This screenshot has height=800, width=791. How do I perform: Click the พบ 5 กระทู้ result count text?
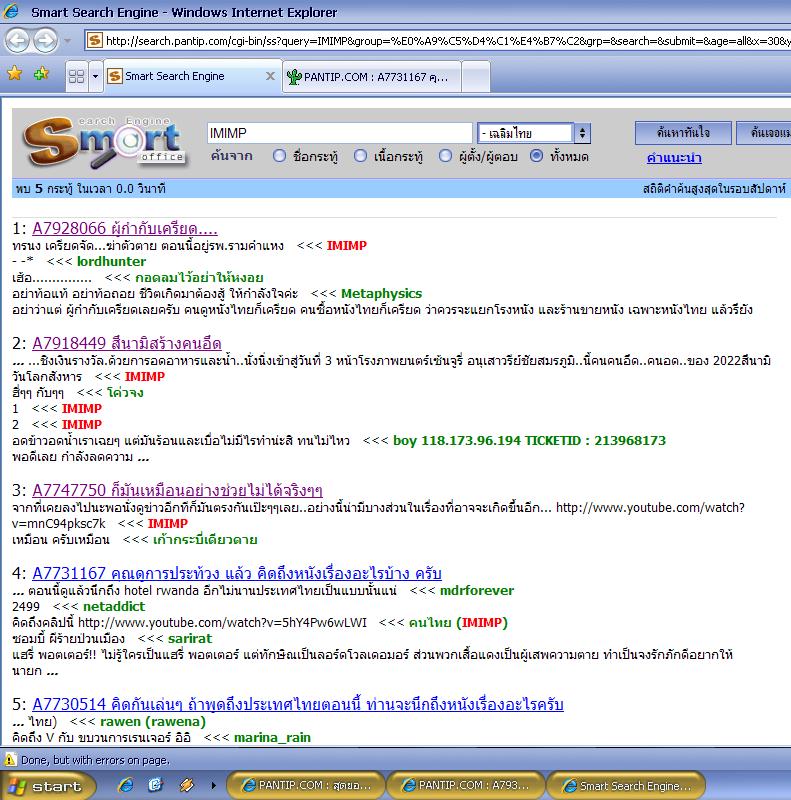(90, 189)
